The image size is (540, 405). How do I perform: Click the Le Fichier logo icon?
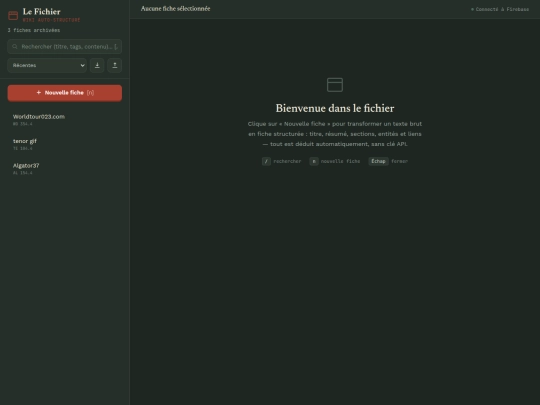[x=13, y=15]
